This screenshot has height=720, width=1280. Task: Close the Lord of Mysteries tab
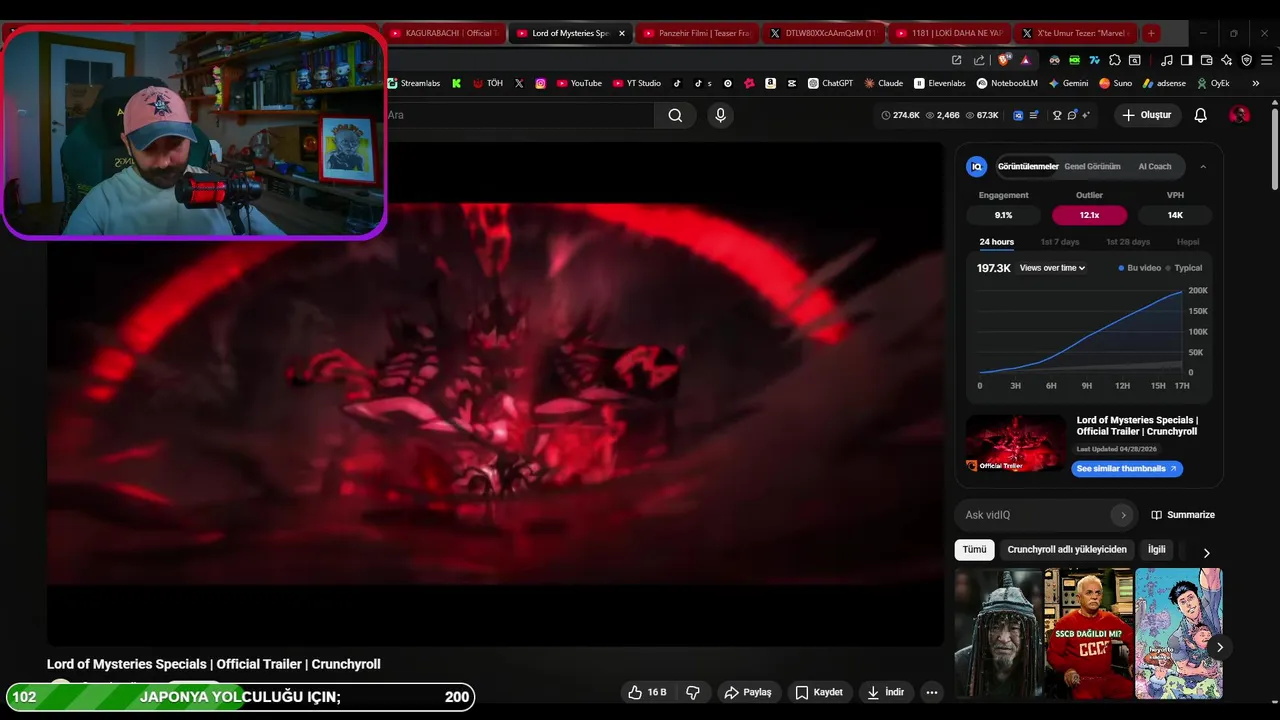click(x=621, y=33)
